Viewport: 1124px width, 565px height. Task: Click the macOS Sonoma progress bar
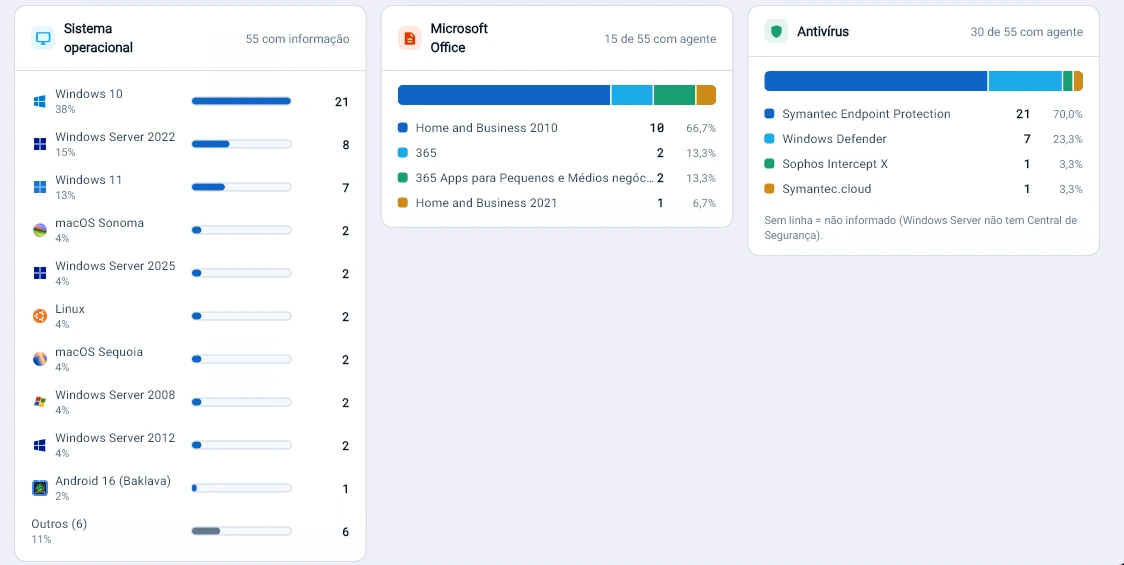(242, 230)
